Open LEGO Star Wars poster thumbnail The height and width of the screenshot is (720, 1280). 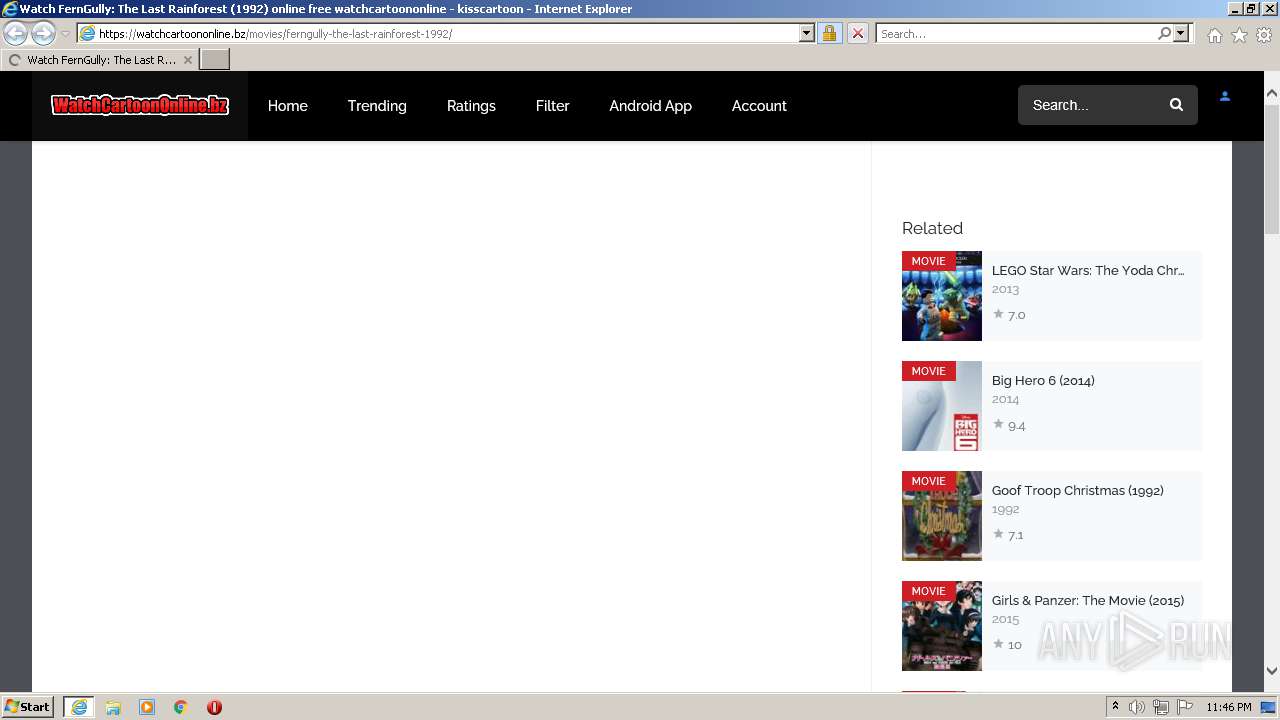[x=942, y=296]
